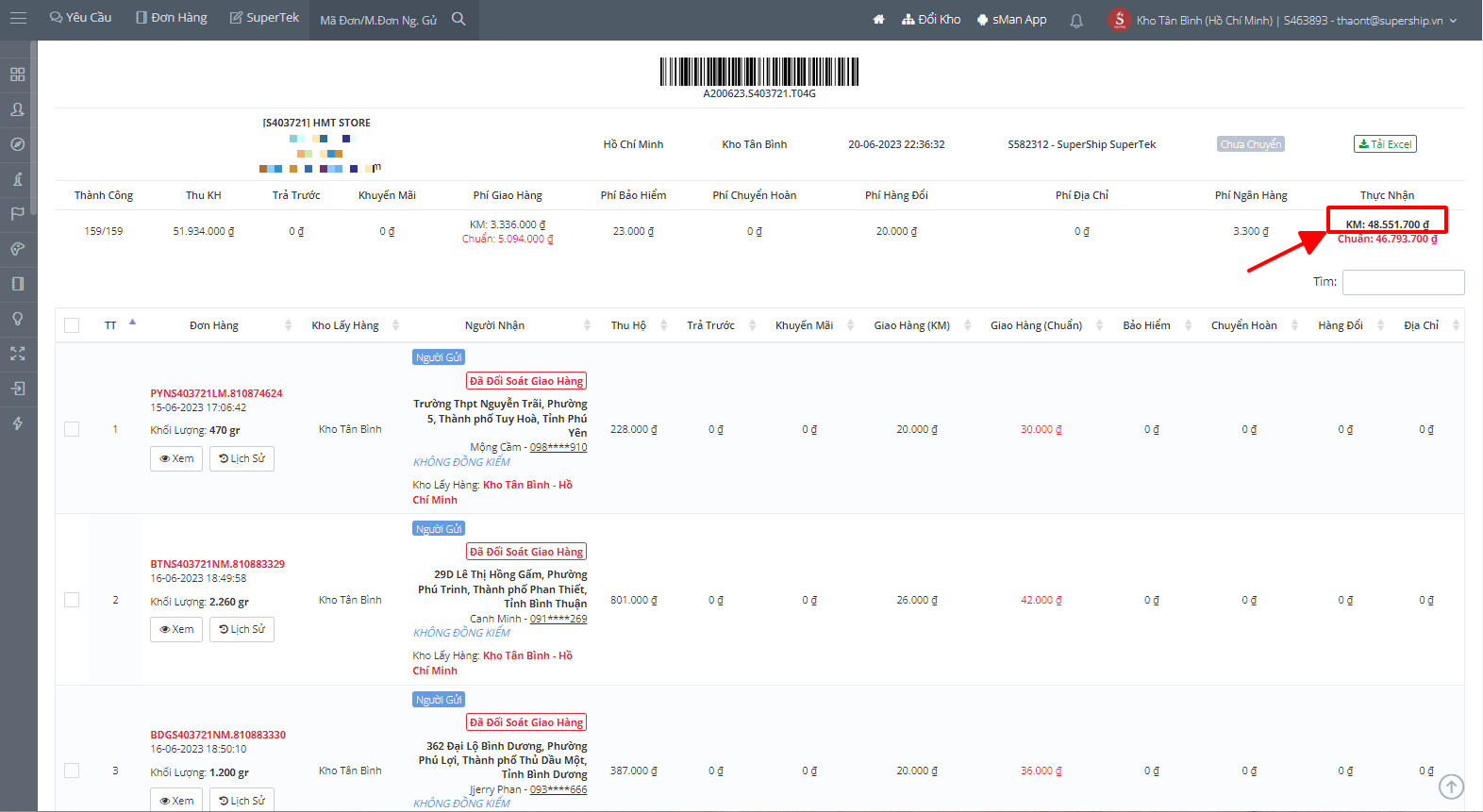Open Yêu Cầu menu
This screenshot has height=812, width=1483.
click(x=80, y=18)
